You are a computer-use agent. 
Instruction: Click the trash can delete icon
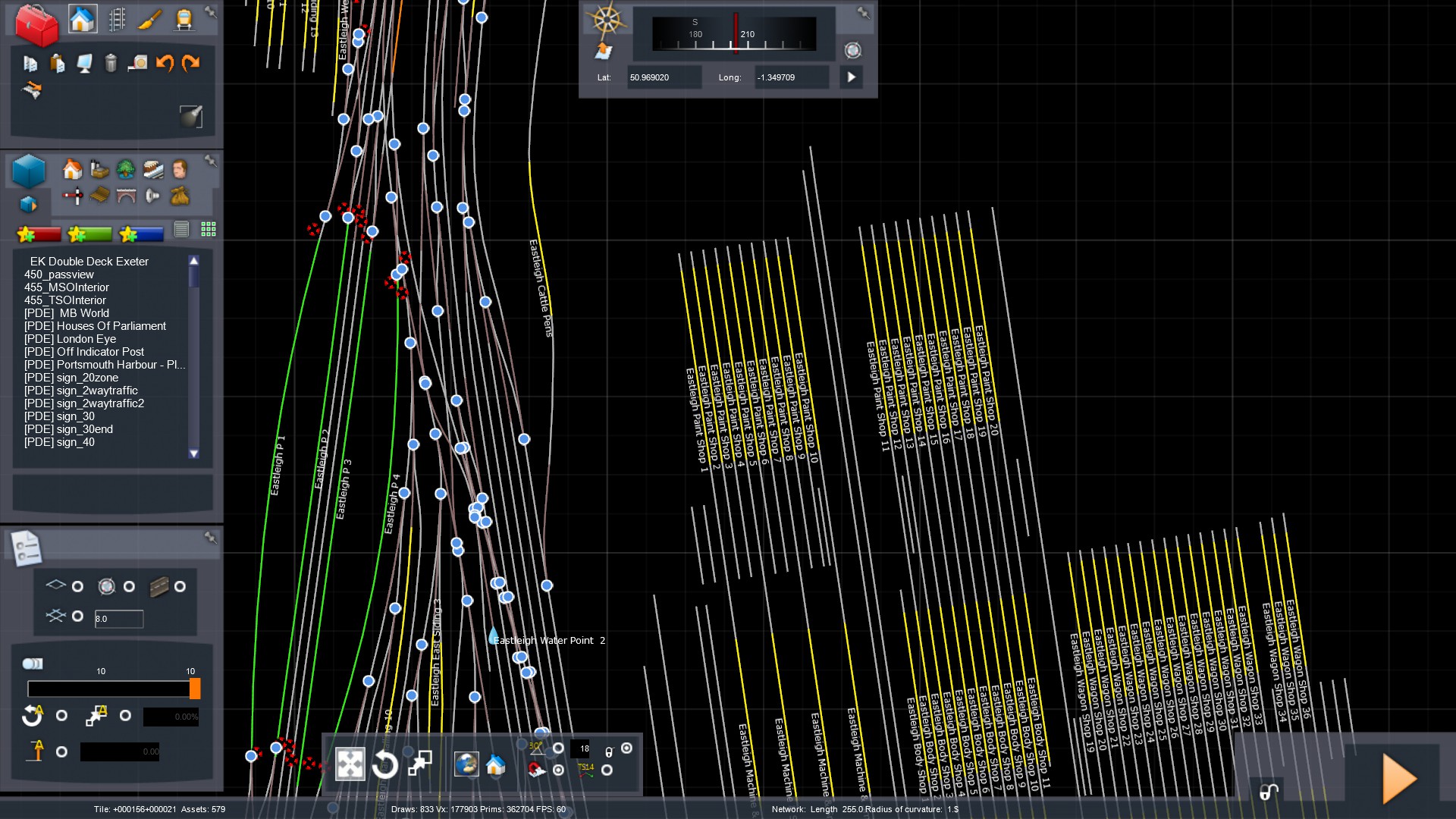coord(111,63)
